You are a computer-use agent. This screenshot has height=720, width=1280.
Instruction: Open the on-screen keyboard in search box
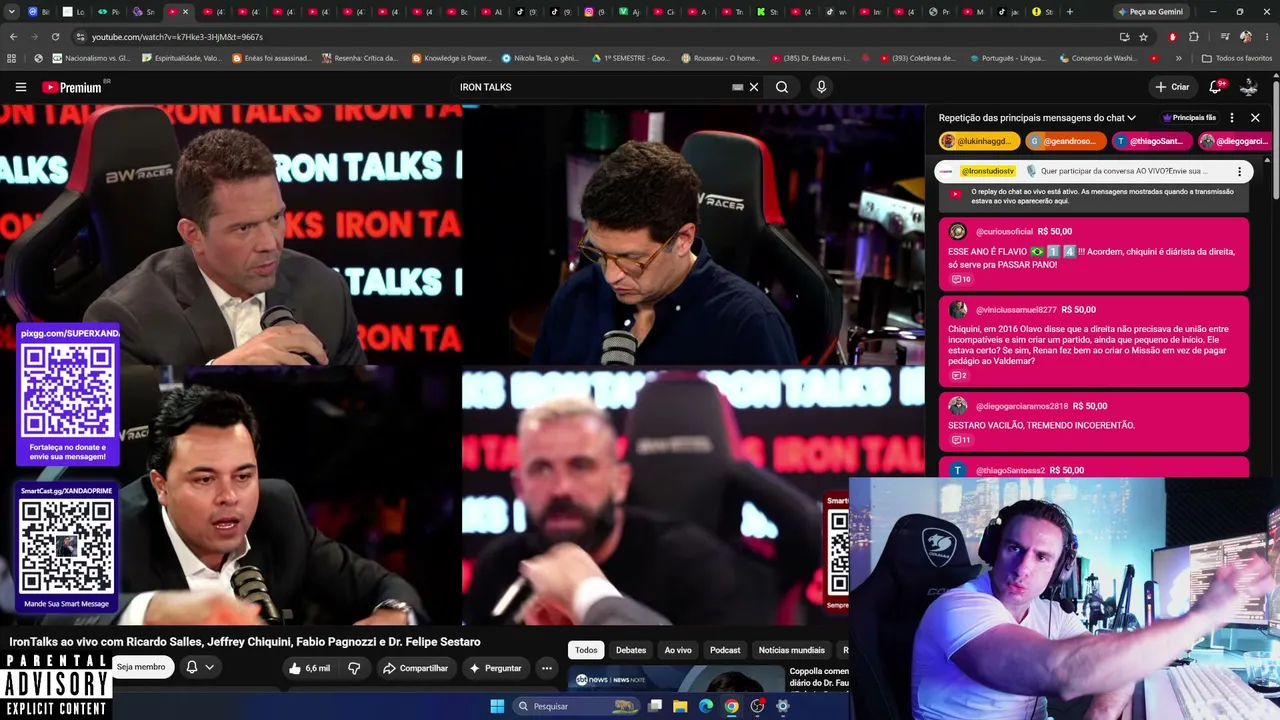pyautogui.click(x=738, y=87)
